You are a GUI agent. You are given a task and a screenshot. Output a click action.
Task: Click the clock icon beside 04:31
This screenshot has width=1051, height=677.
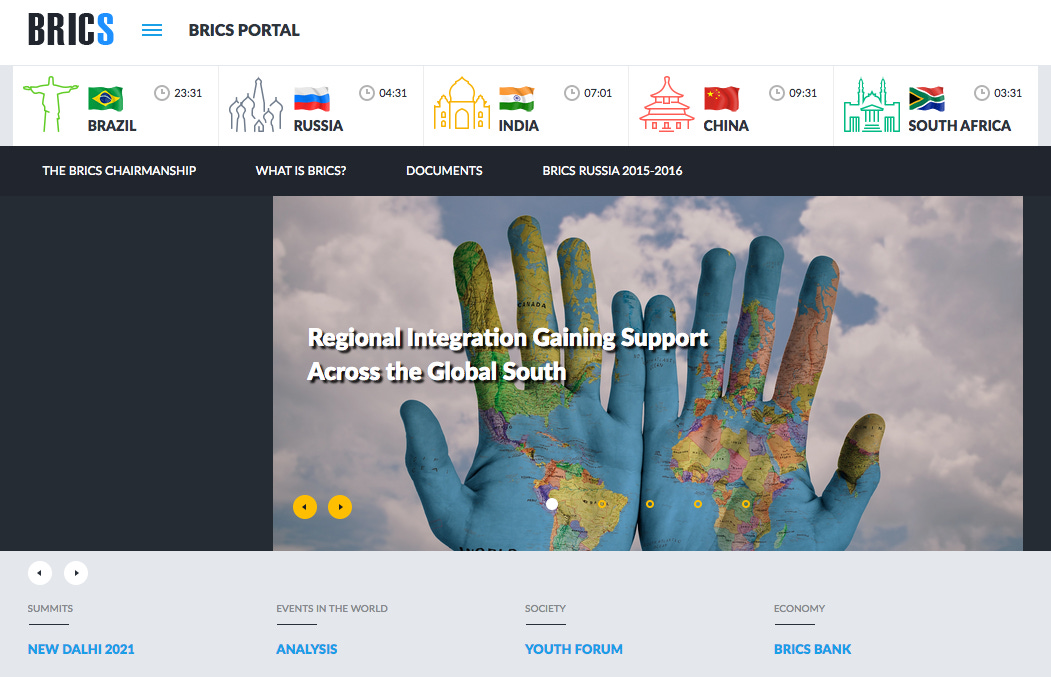(x=367, y=93)
